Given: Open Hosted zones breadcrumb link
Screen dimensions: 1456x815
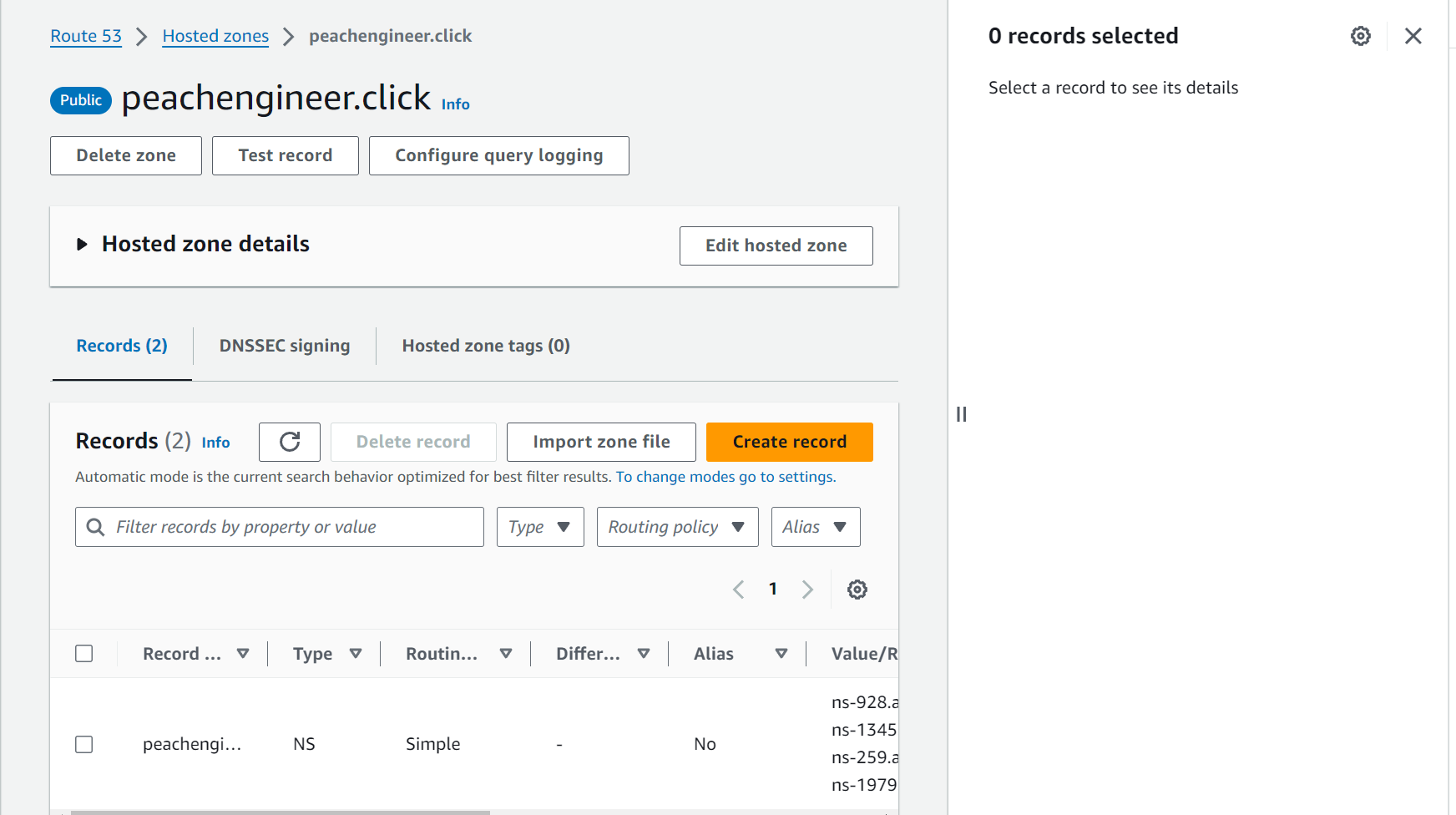Looking at the screenshot, I should point(215,36).
